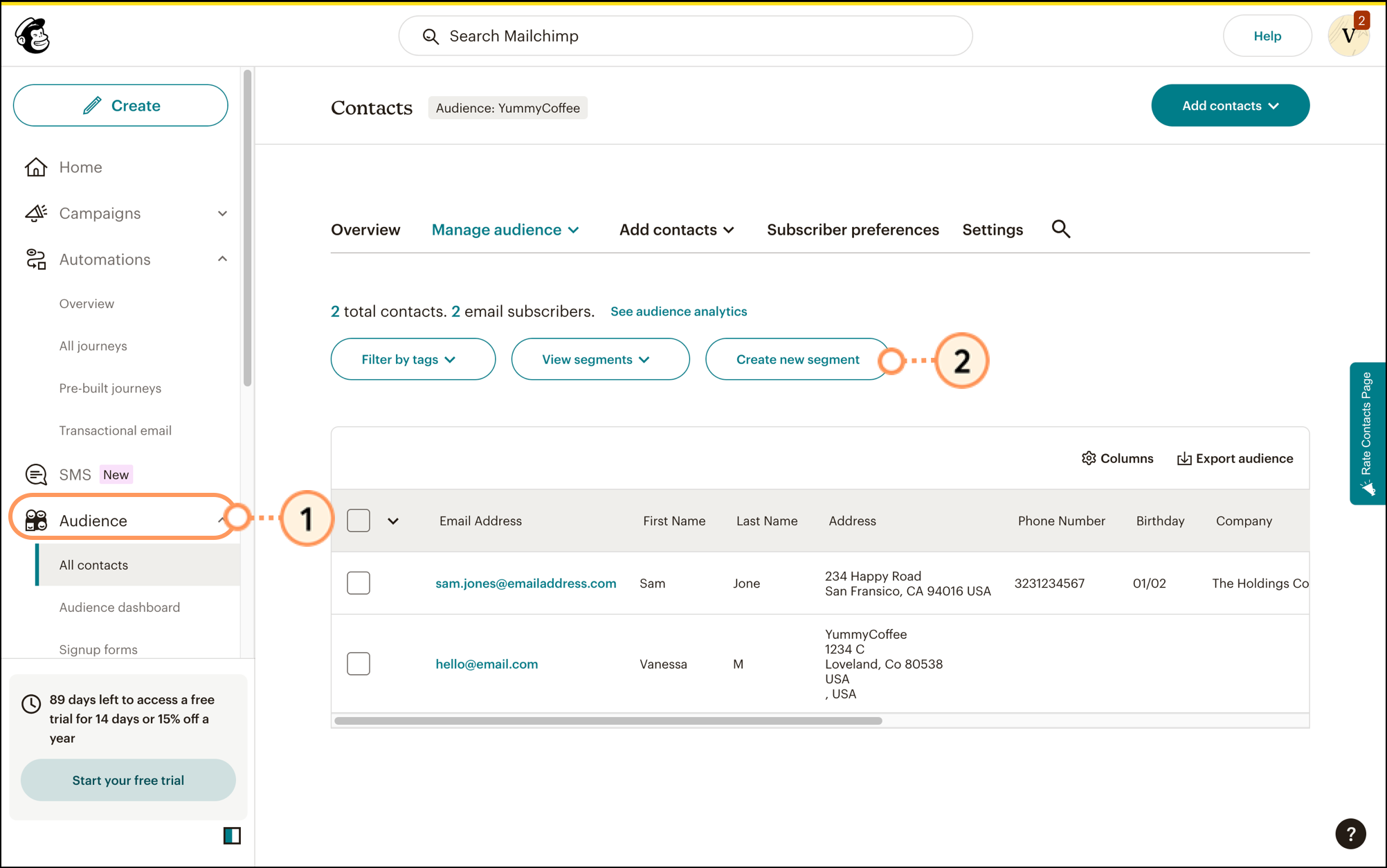Select all contacts with the header checkbox
Viewport: 1387px width, 868px height.
tap(359, 521)
